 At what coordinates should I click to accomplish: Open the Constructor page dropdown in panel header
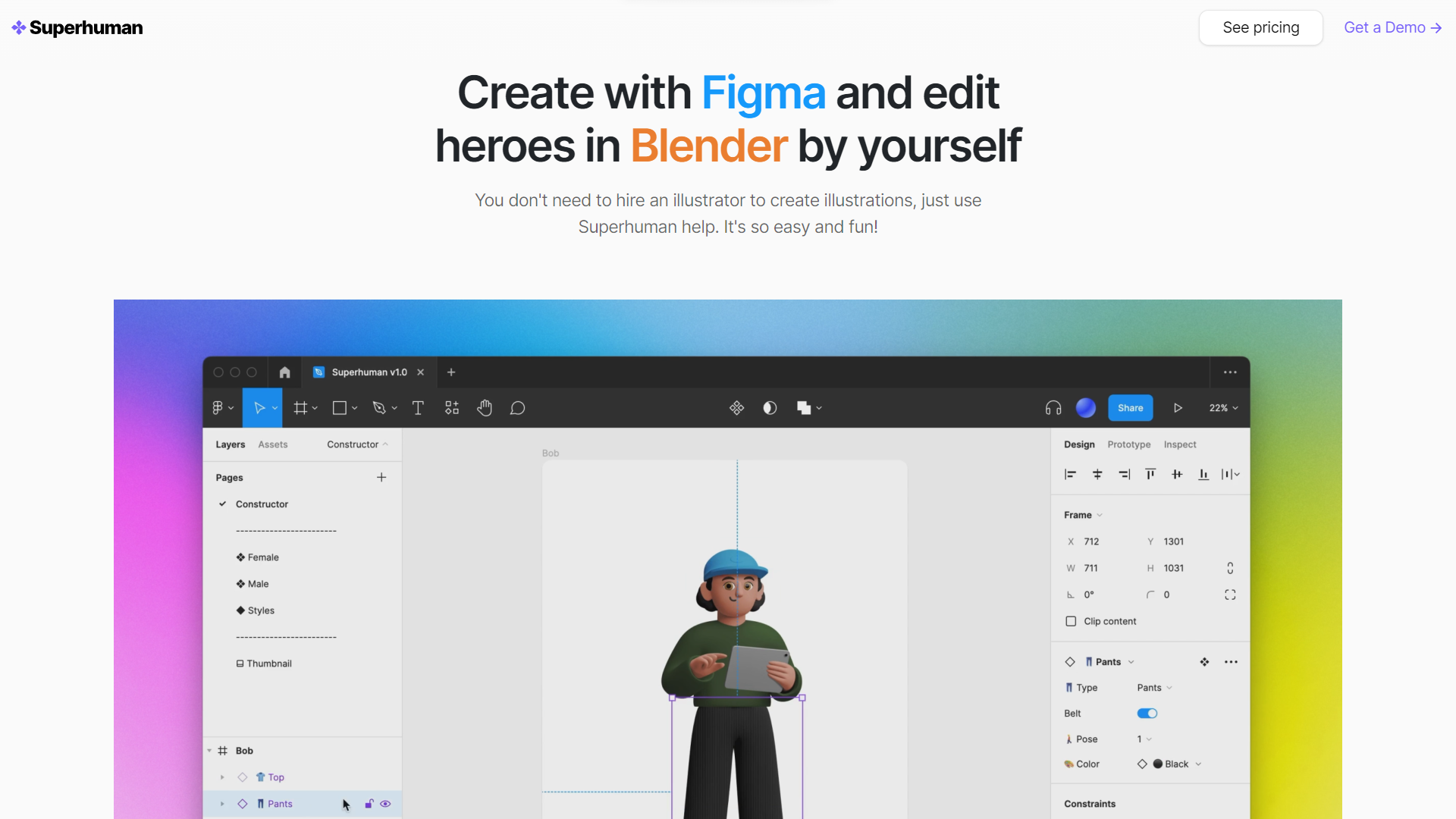click(357, 444)
